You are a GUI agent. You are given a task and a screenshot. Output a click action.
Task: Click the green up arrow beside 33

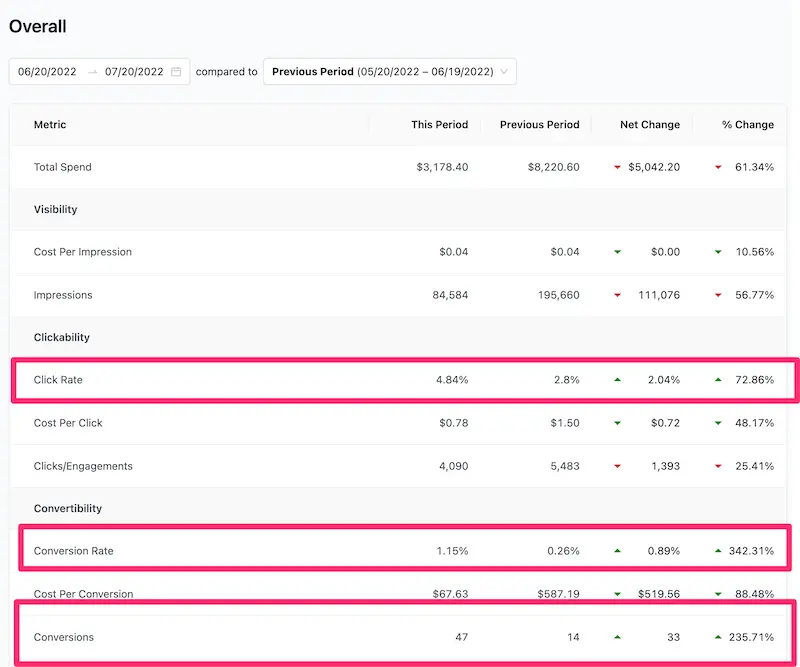[617, 637]
